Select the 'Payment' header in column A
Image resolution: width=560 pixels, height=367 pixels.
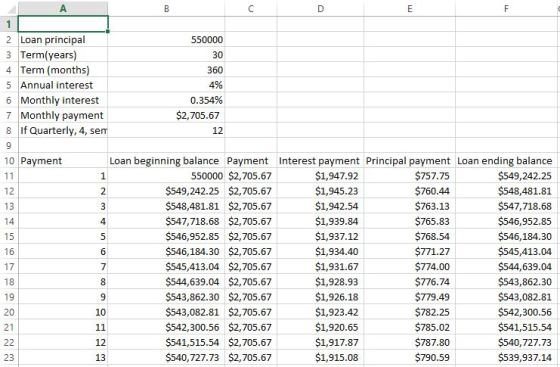(63, 161)
